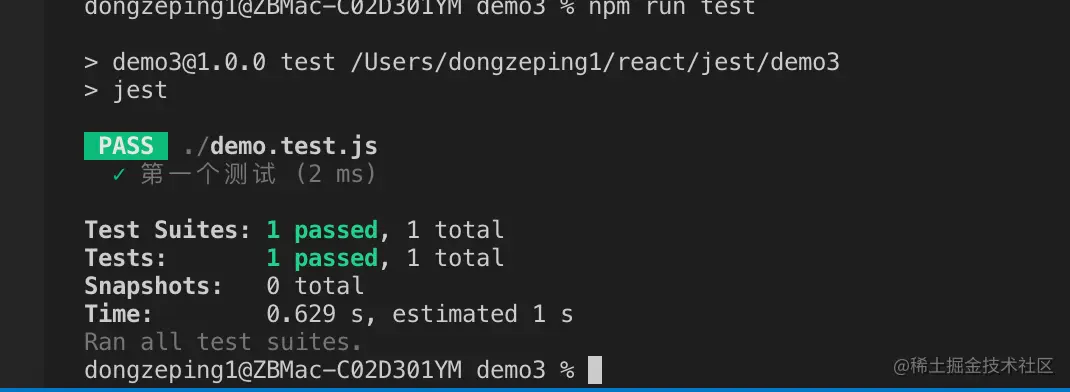
Task: Click the terminal cursor at the last prompt
Action: 595,370
